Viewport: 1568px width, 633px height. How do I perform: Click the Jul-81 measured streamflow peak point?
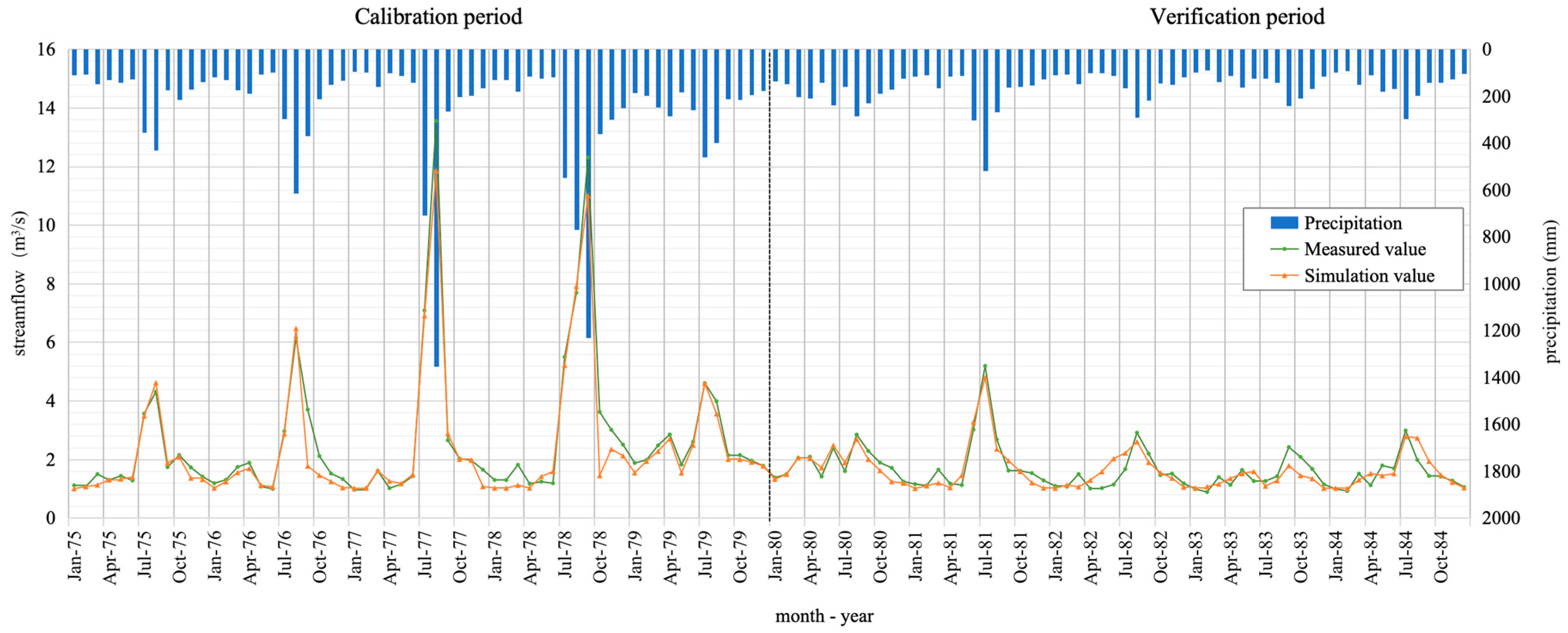[x=985, y=366]
